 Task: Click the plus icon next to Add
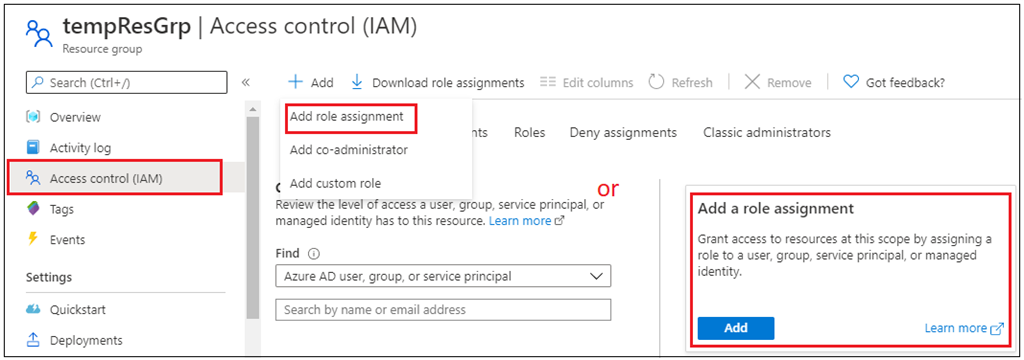pyautogui.click(x=296, y=82)
